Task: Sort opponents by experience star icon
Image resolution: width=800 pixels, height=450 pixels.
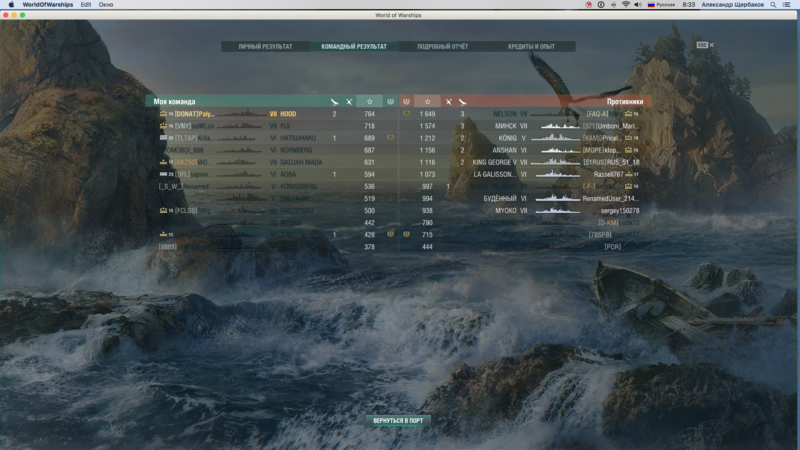Action: pos(428,102)
